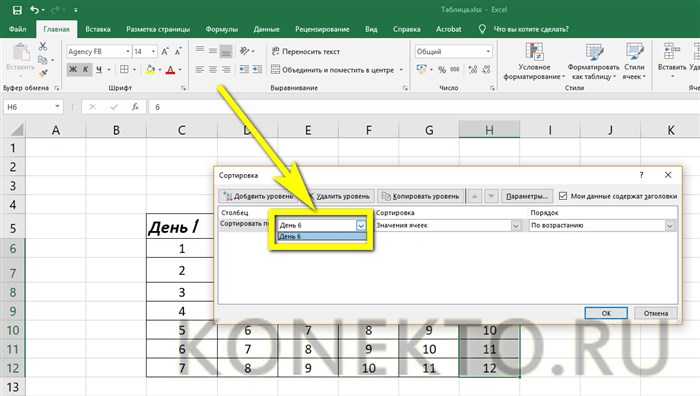The height and width of the screenshot is (396, 700).
Task: Click the Cut scissors icon
Action: coord(43,46)
